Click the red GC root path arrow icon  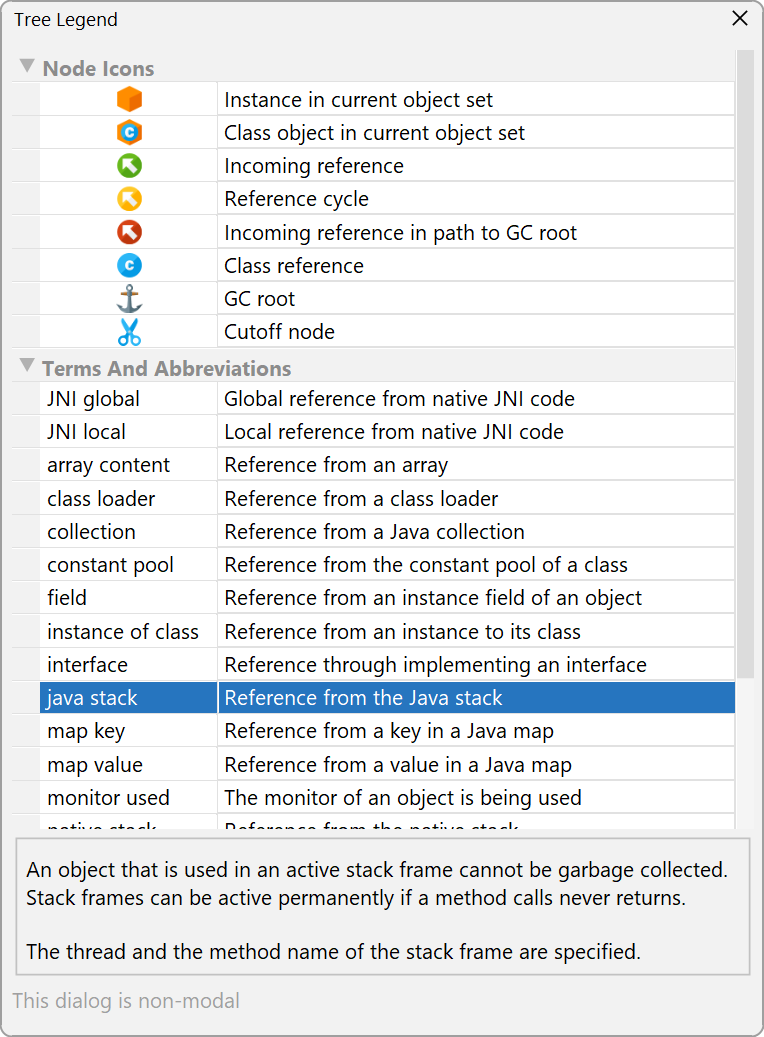pos(129,232)
